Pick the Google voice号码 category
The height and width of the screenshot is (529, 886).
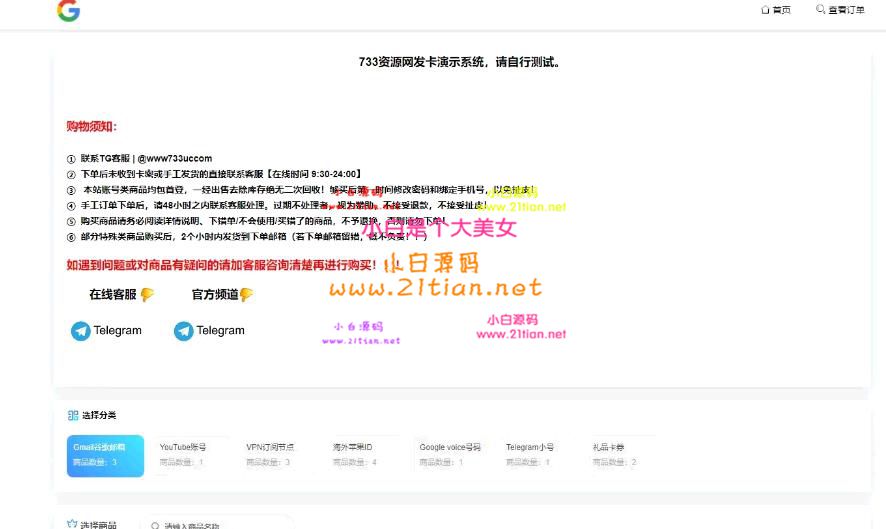449,455
